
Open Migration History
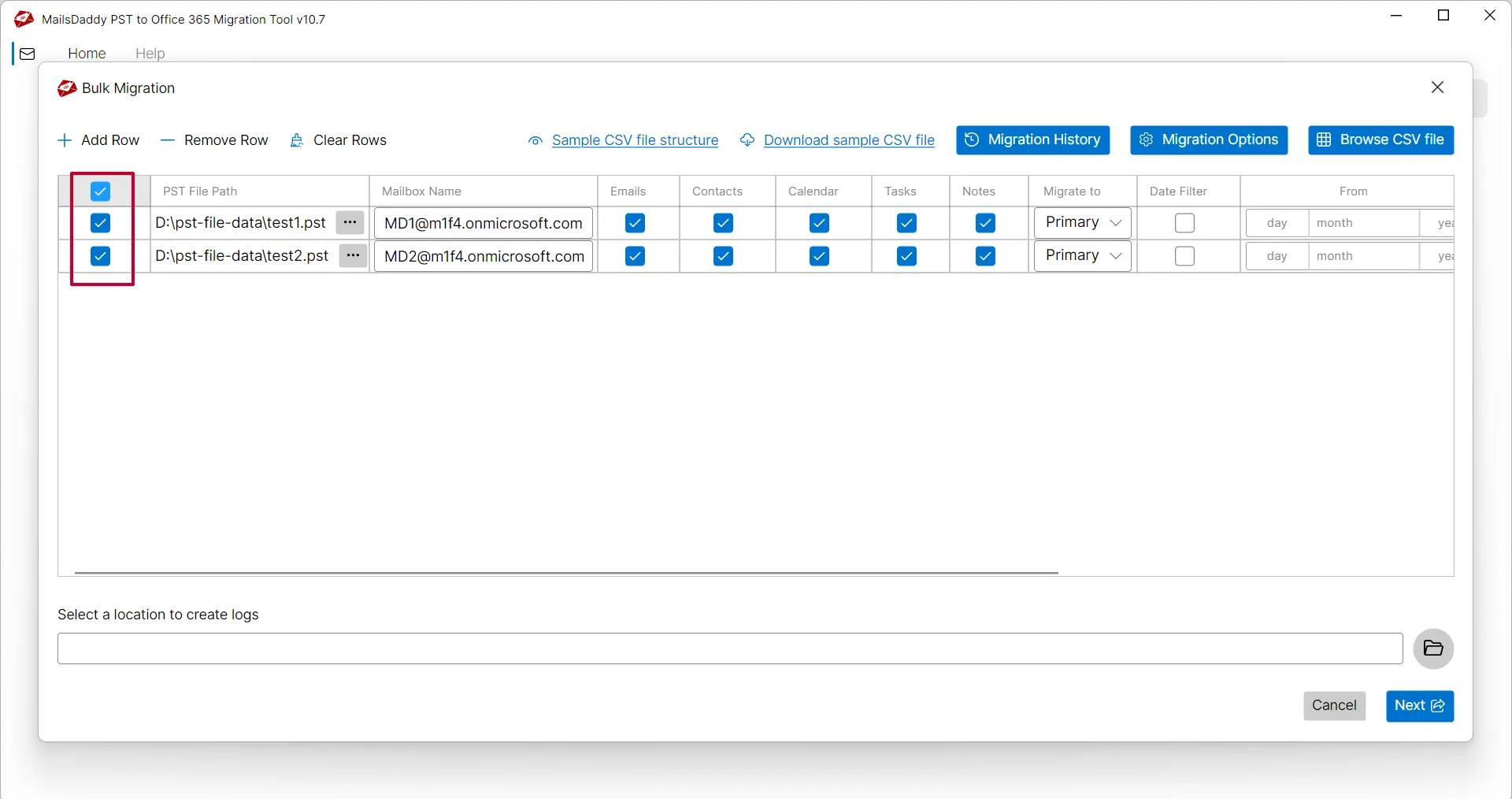click(x=1032, y=140)
